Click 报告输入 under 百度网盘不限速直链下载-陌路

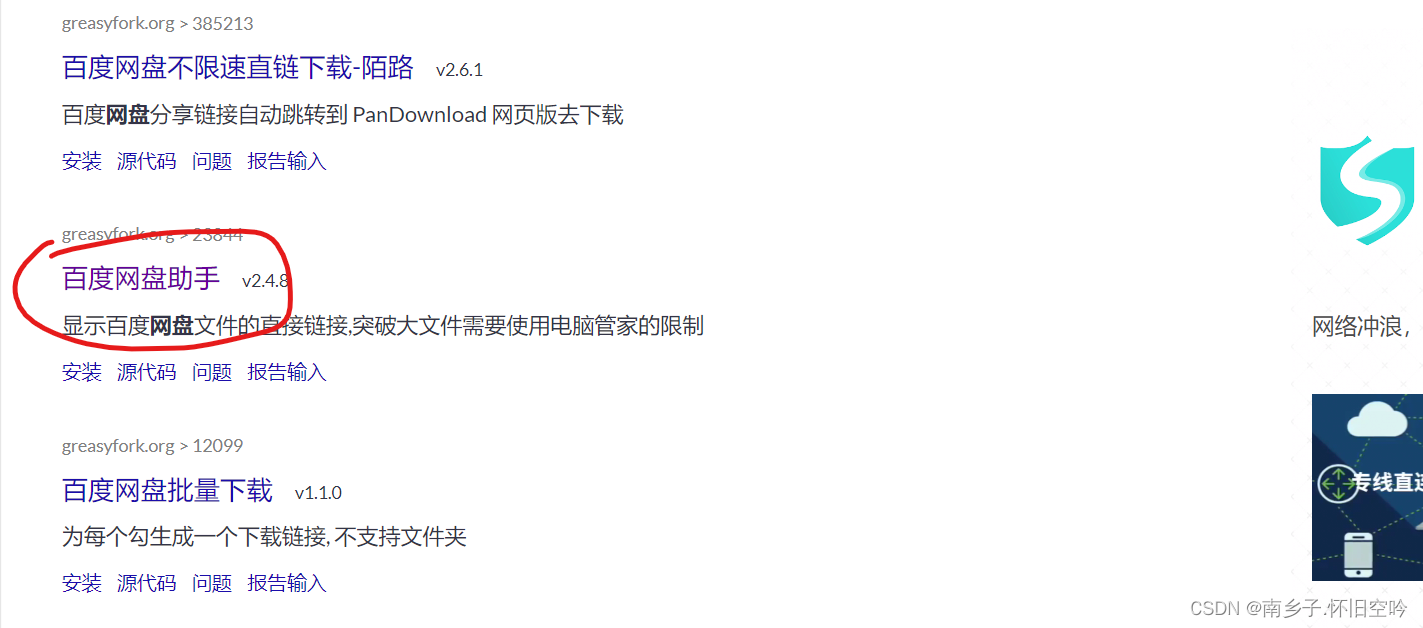coord(287,161)
